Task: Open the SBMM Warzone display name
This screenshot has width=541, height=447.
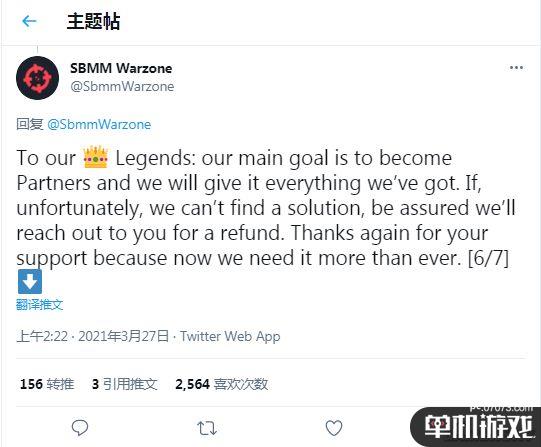Action: pyautogui.click(x=121, y=68)
